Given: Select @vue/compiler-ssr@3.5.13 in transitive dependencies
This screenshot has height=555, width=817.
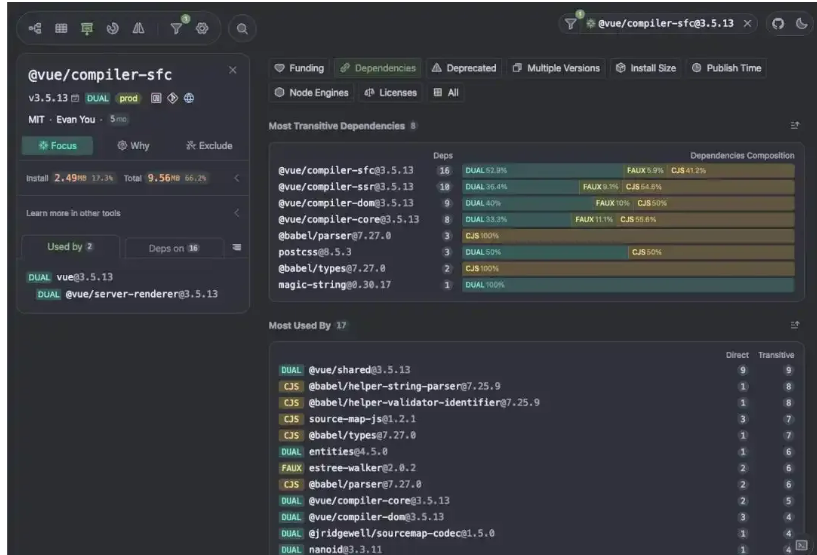Looking at the screenshot, I should point(346,187).
